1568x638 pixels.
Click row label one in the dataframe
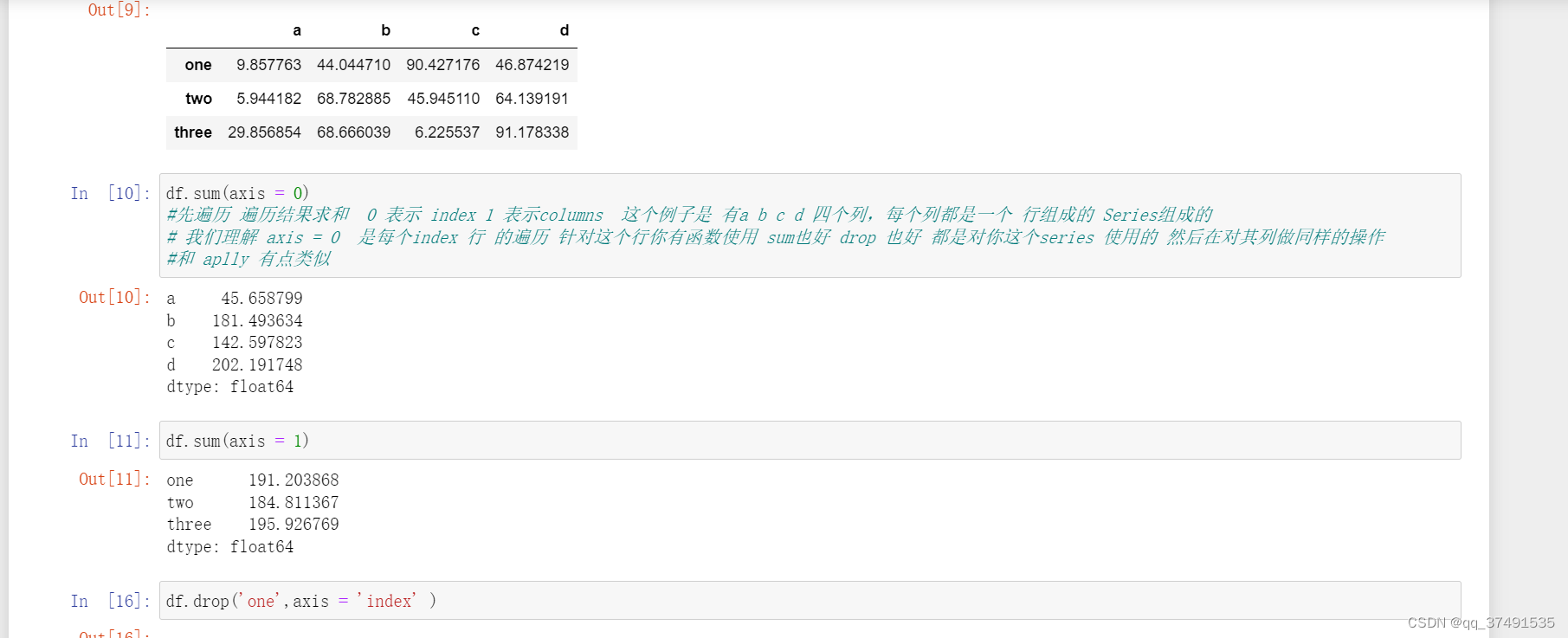198,65
